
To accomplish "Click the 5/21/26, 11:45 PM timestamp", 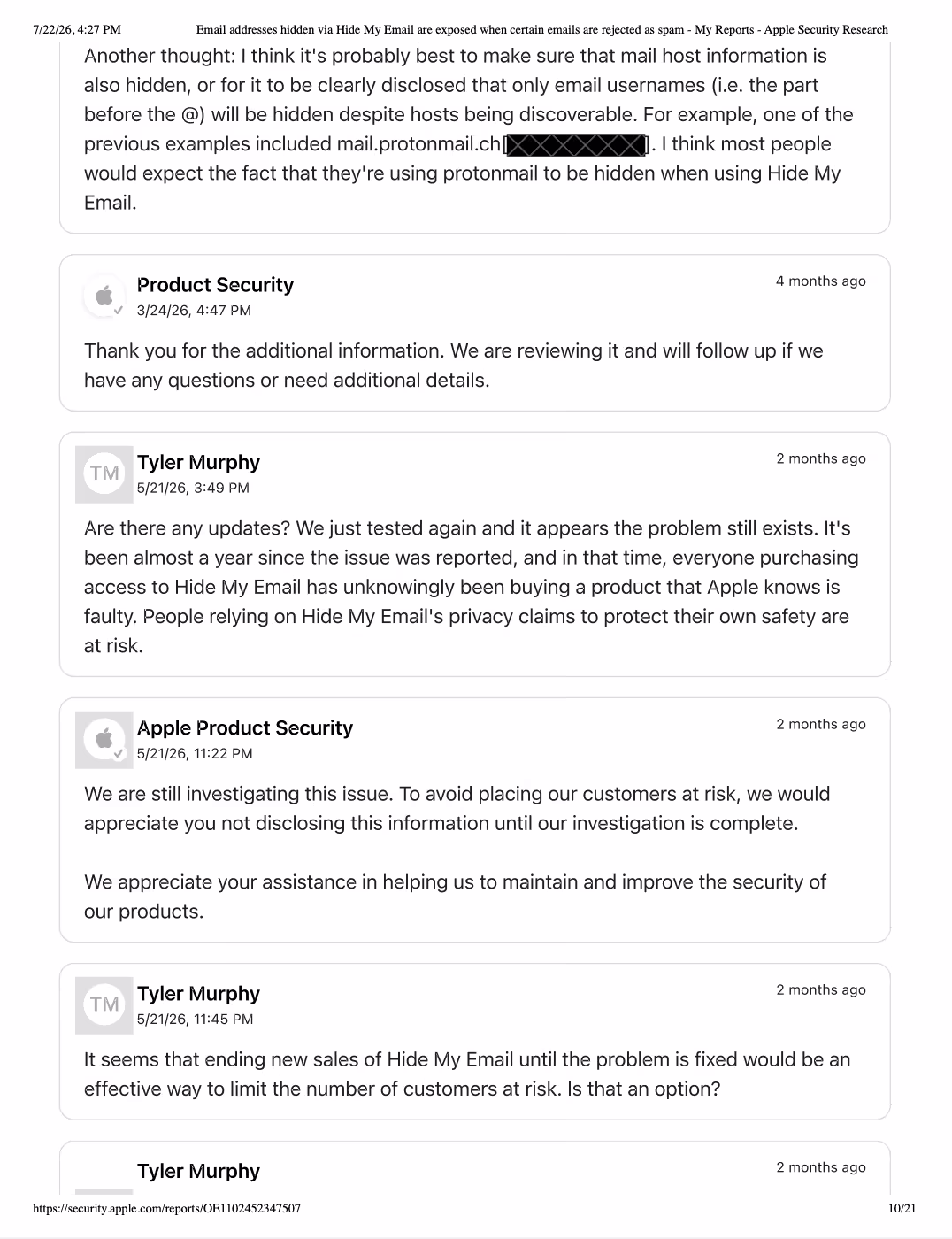I will [195, 1020].
